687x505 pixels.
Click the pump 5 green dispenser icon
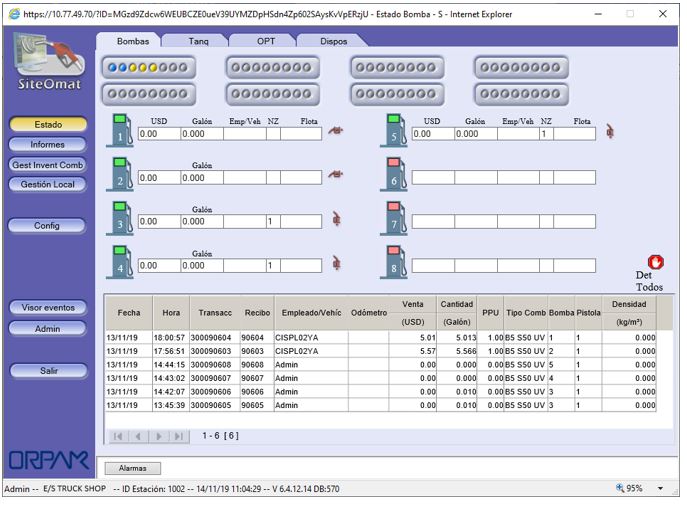[395, 131]
